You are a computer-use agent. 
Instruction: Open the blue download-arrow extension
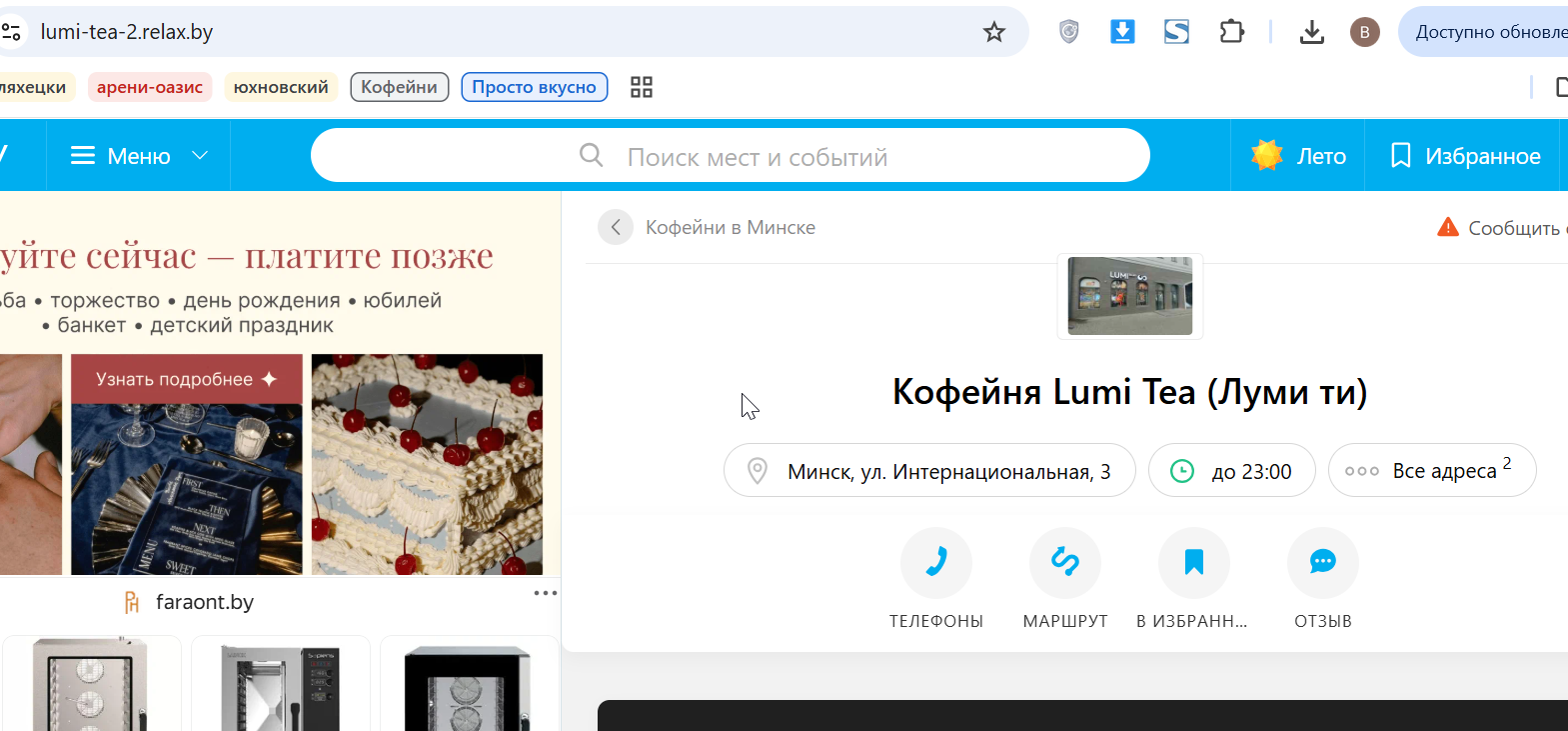pyautogui.click(x=1122, y=32)
